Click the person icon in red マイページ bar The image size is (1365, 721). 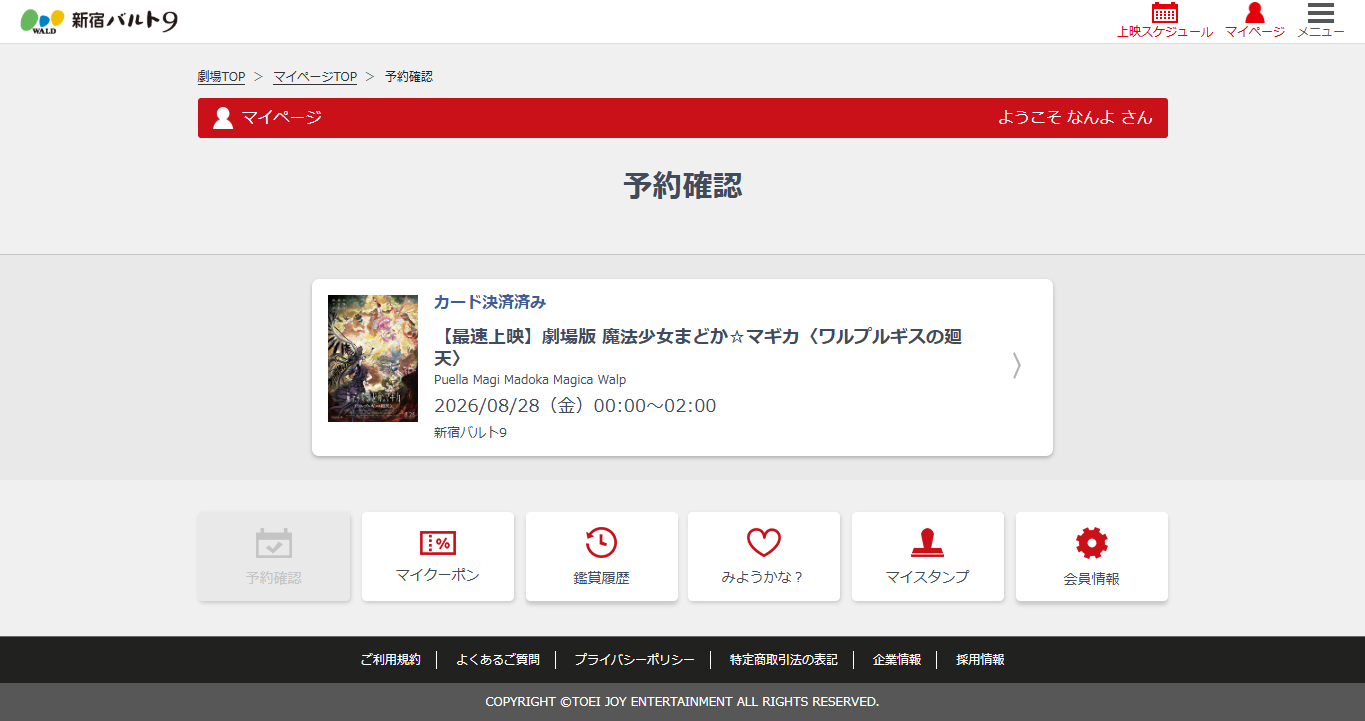pos(223,118)
